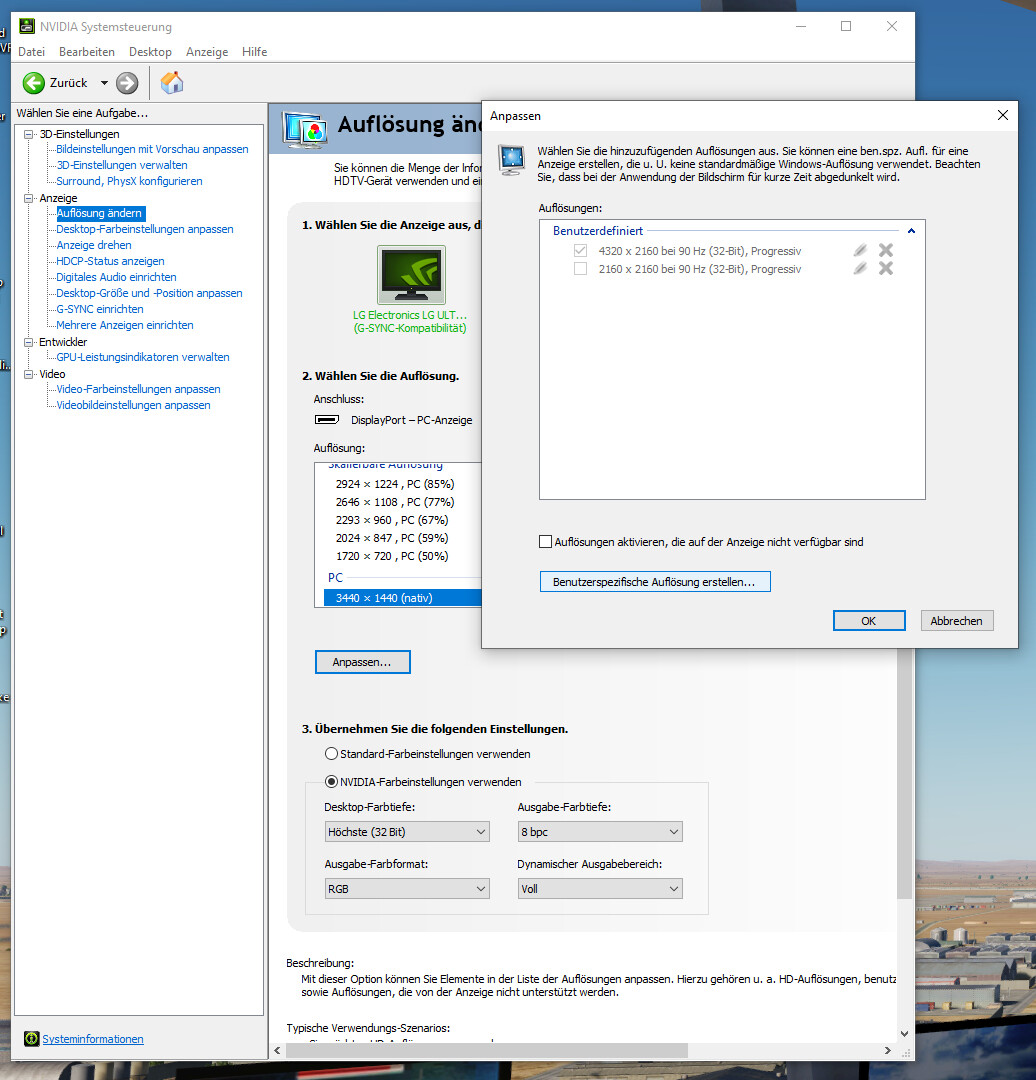Click the Anpassen... button

[x=362, y=662]
